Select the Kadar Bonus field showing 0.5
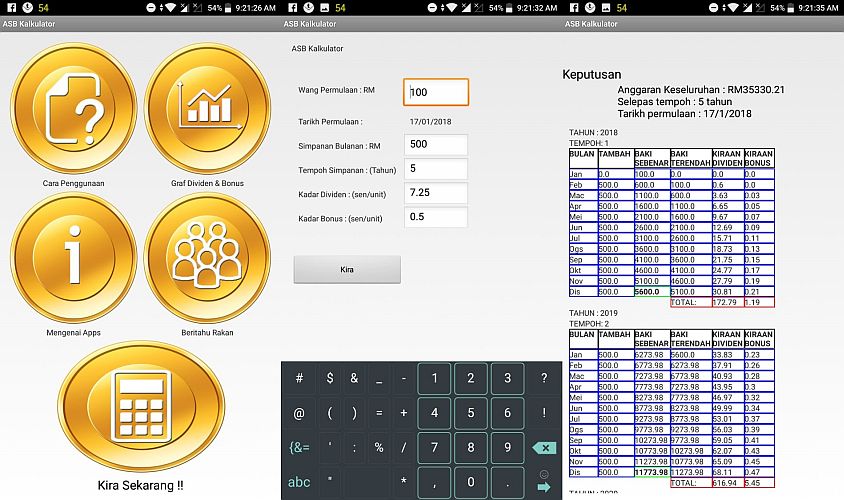This screenshot has height=500, width=844. pyautogui.click(x=436, y=217)
